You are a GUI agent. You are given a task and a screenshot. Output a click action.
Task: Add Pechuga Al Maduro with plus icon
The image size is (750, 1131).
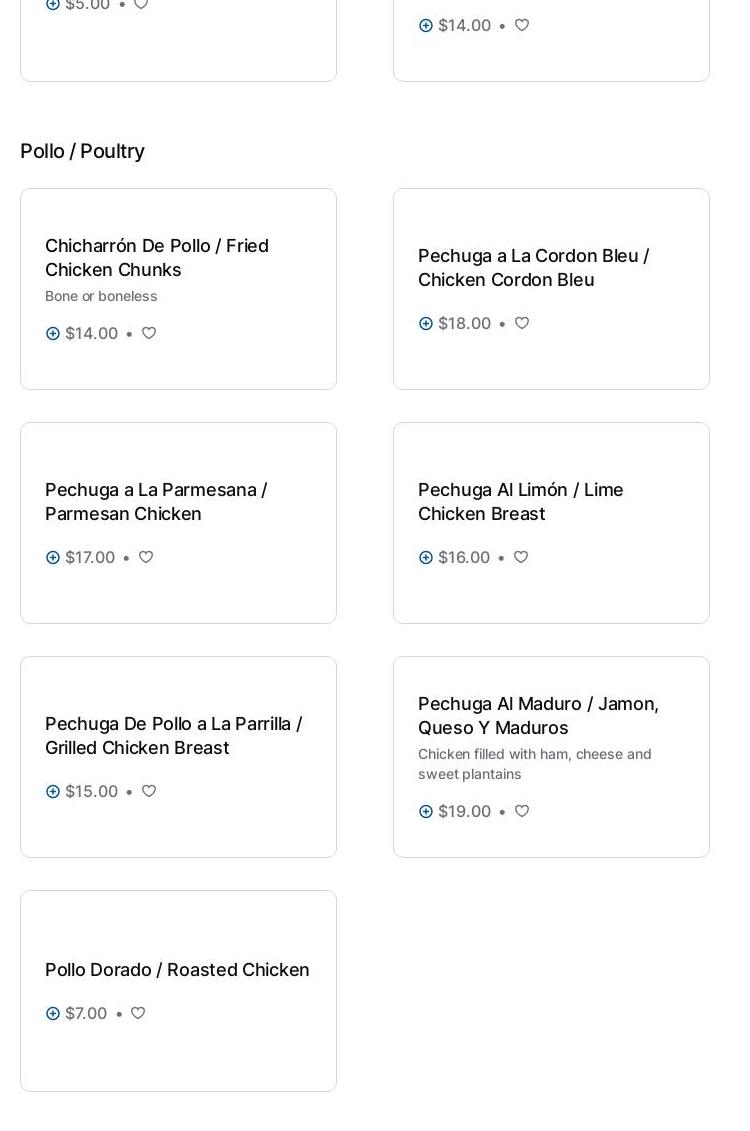point(426,811)
